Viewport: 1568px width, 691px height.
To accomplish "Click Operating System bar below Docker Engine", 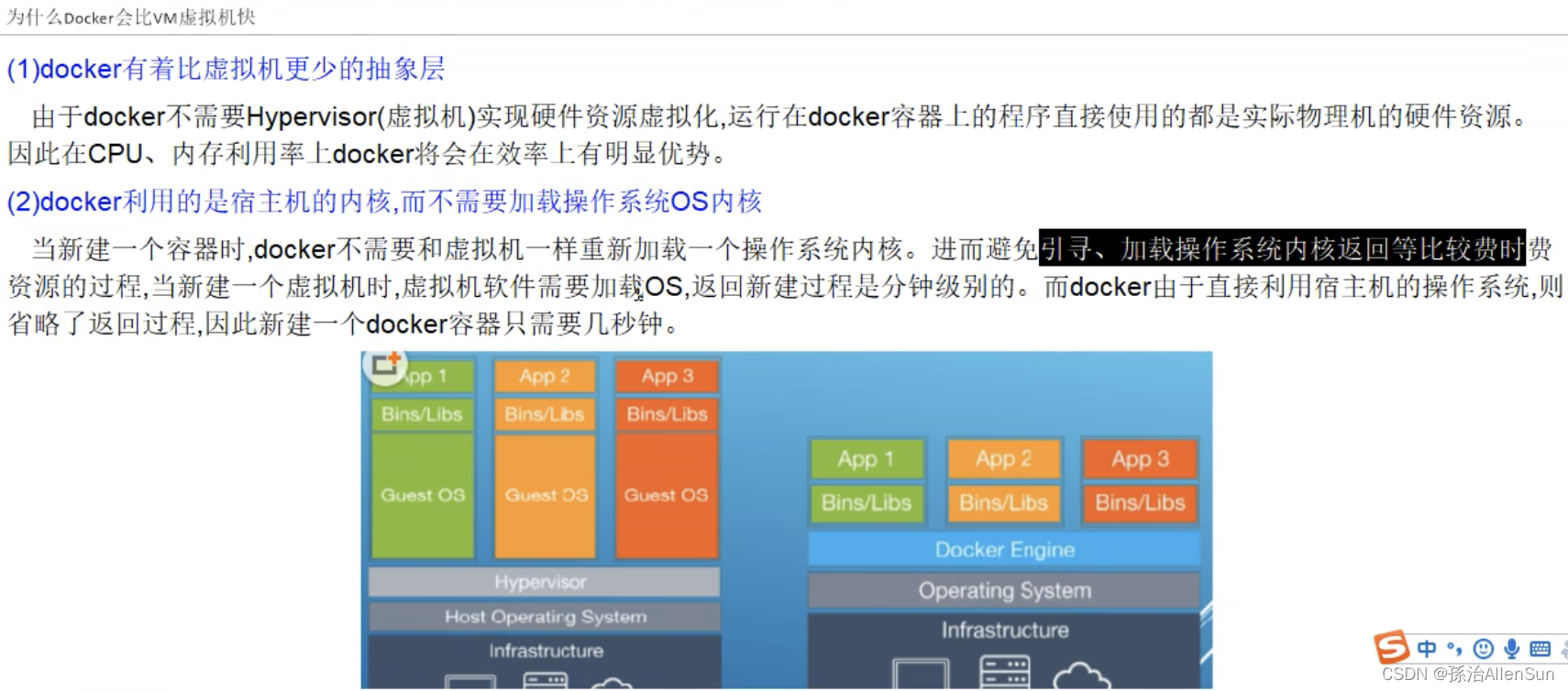I will pyautogui.click(x=1004, y=590).
